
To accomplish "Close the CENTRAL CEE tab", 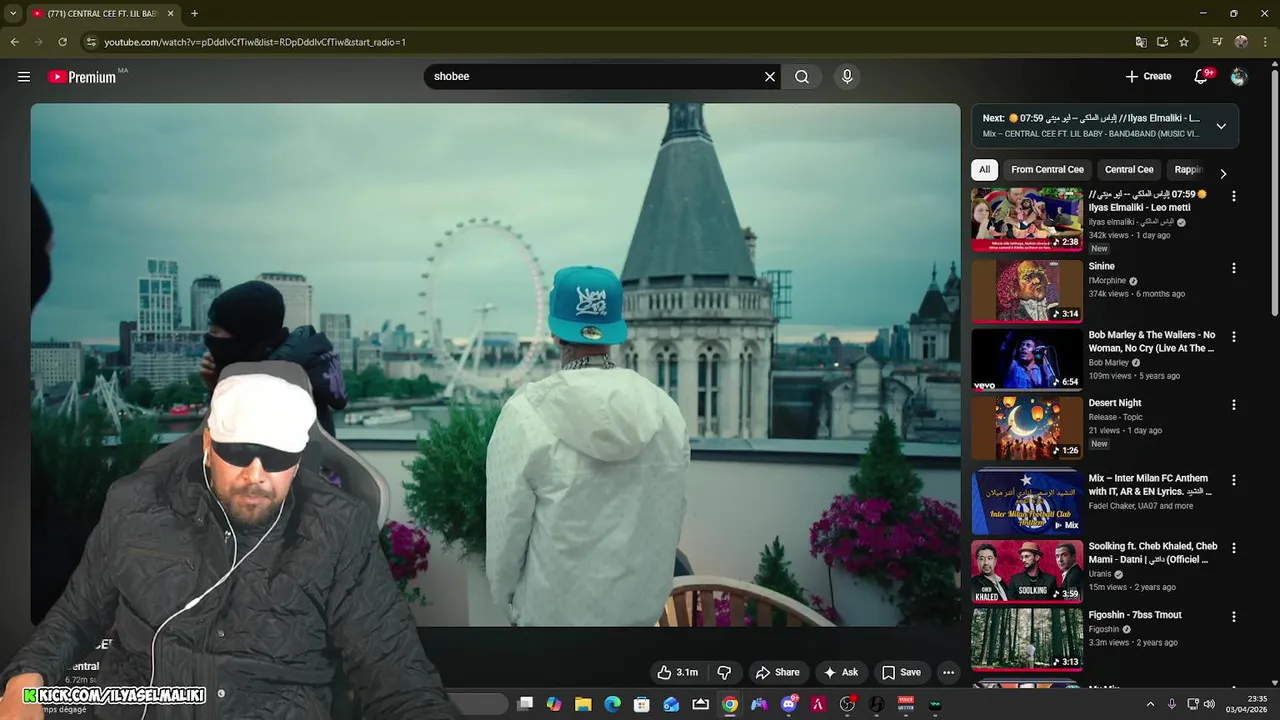I will point(170,13).
